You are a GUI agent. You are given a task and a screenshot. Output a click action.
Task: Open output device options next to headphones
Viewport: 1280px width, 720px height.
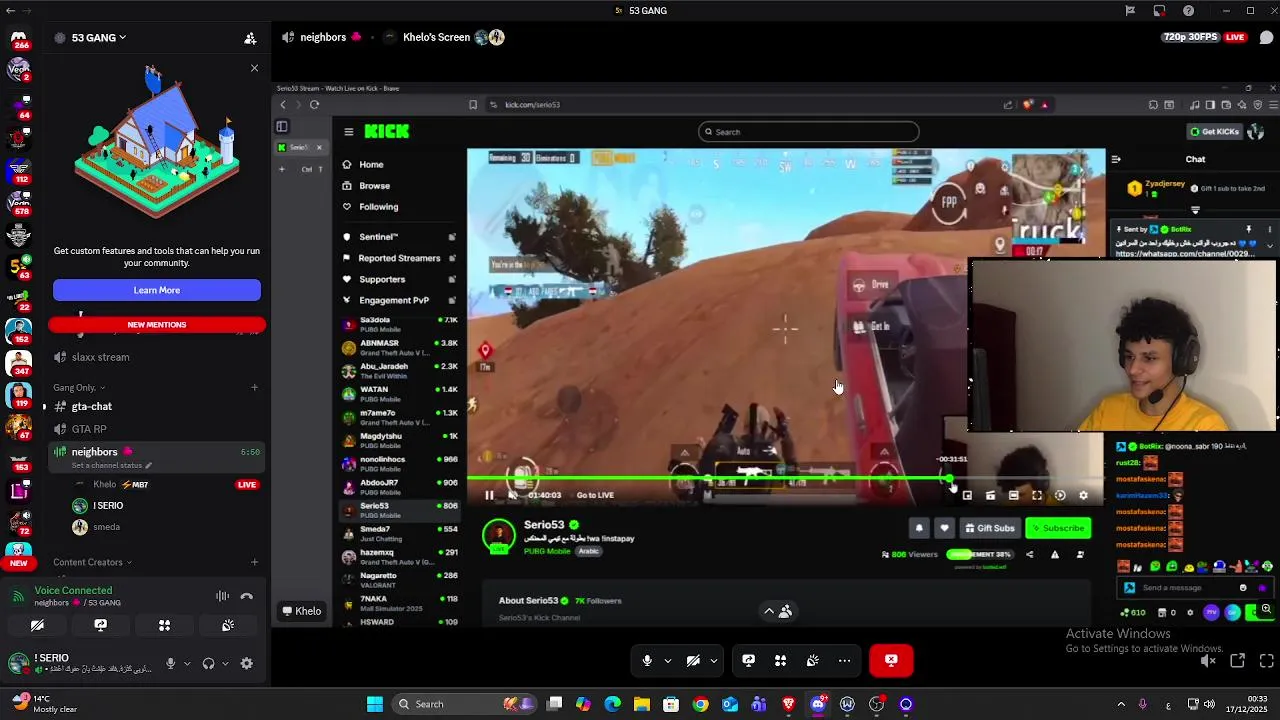(225, 664)
